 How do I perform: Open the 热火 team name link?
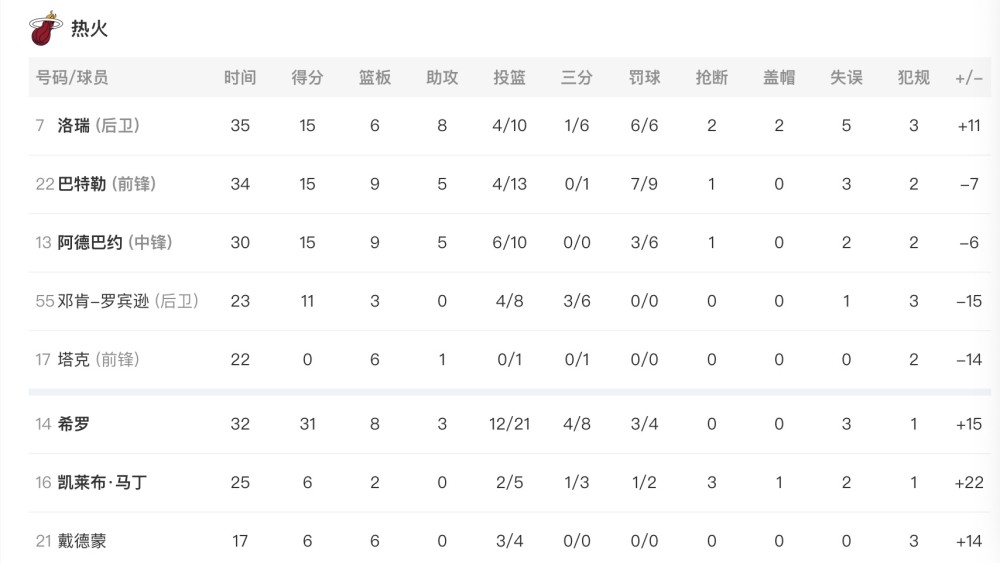point(89,29)
